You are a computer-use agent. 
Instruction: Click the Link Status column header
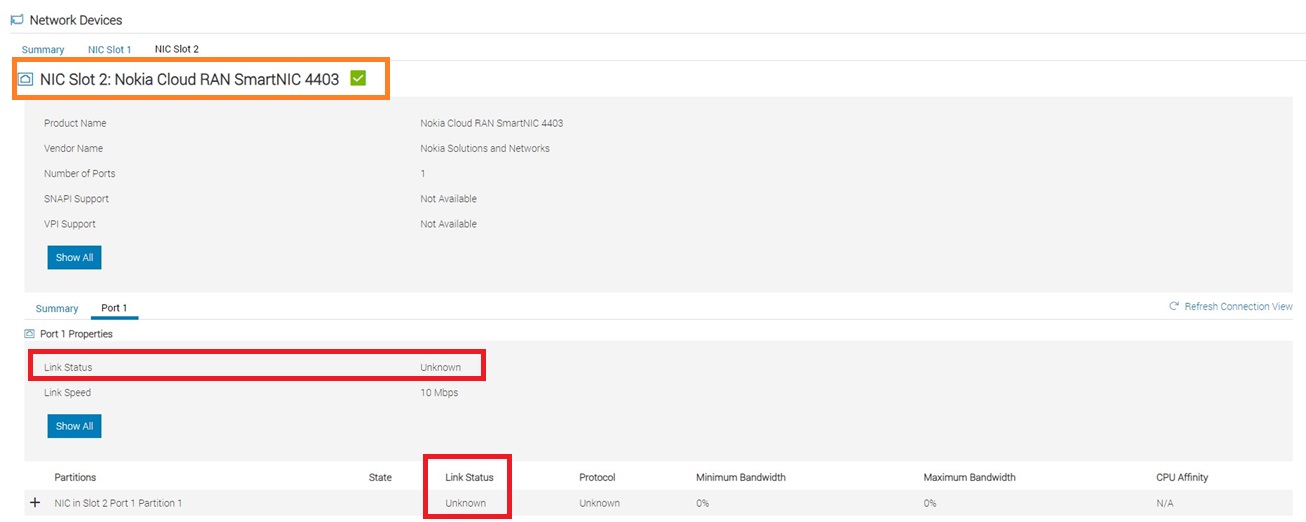pyautogui.click(x=470, y=477)
